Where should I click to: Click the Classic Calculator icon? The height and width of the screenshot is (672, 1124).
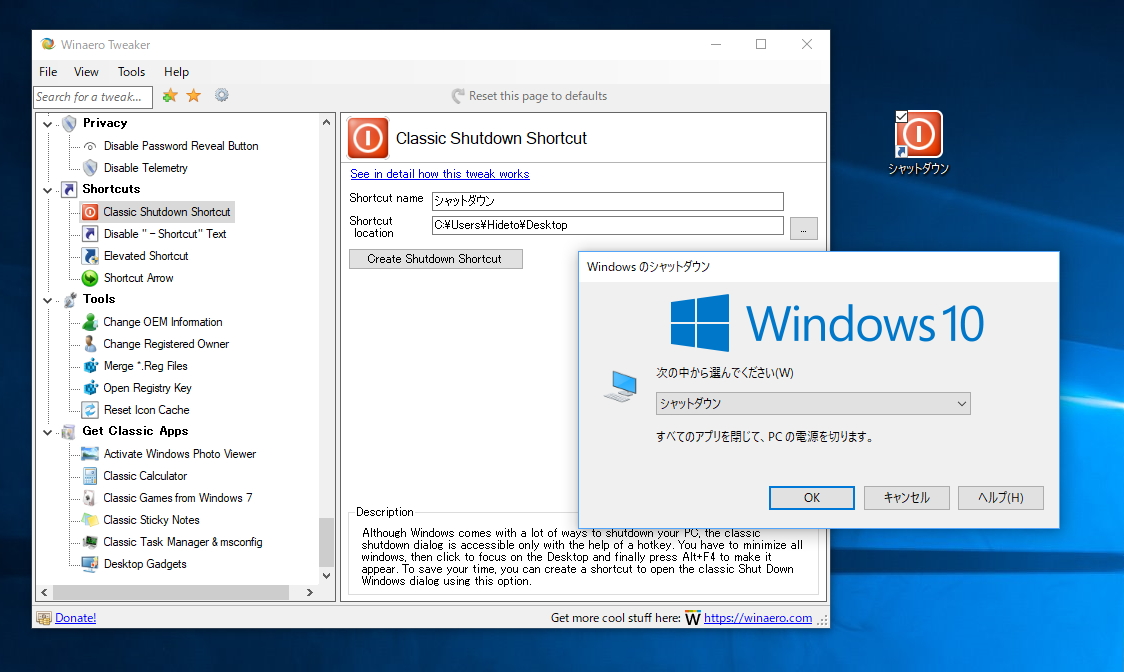tap(90, 476)
